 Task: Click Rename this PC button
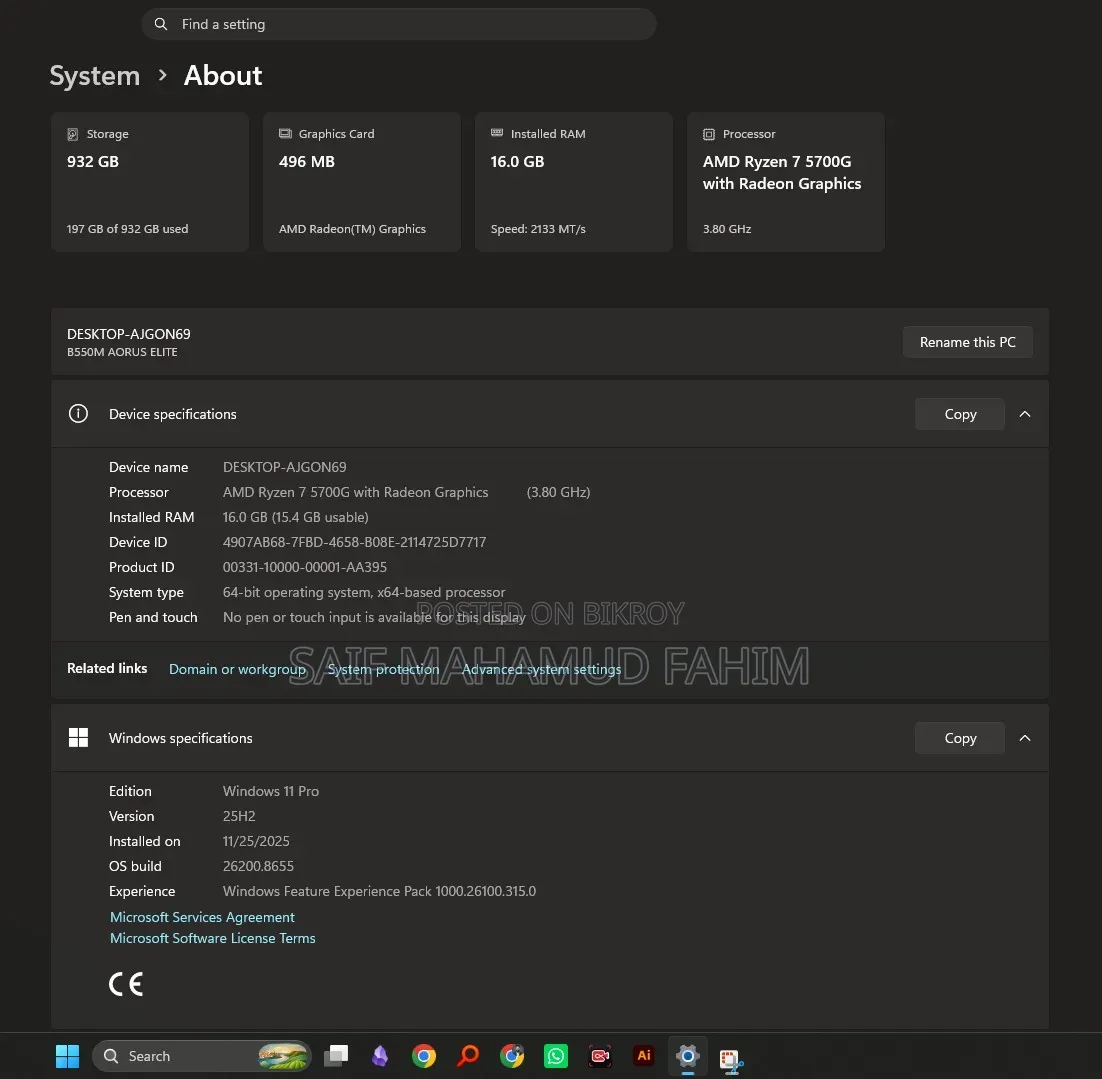968,342
